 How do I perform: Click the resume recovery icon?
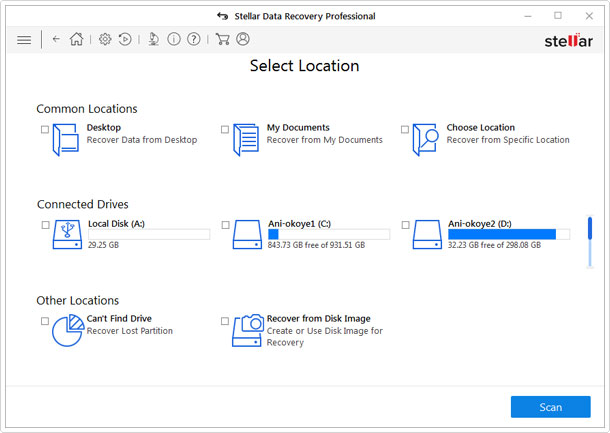[124, 39]
